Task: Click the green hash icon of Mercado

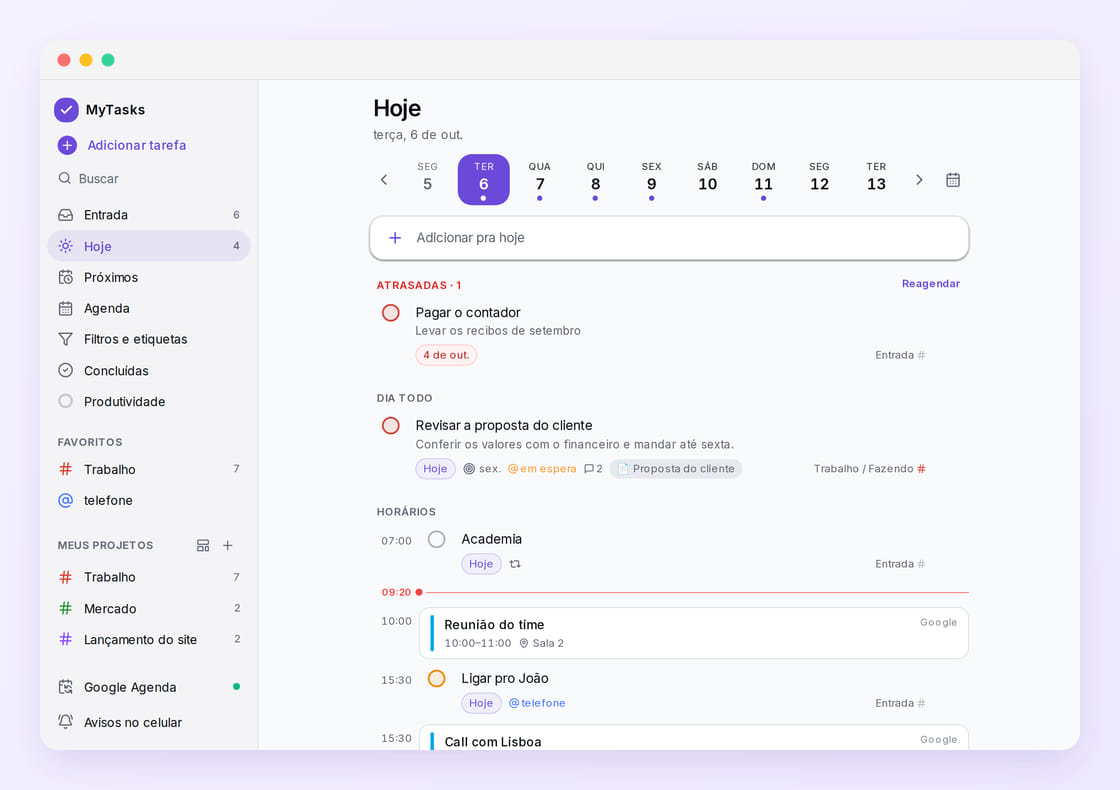Action: click(x=66, y=609)
